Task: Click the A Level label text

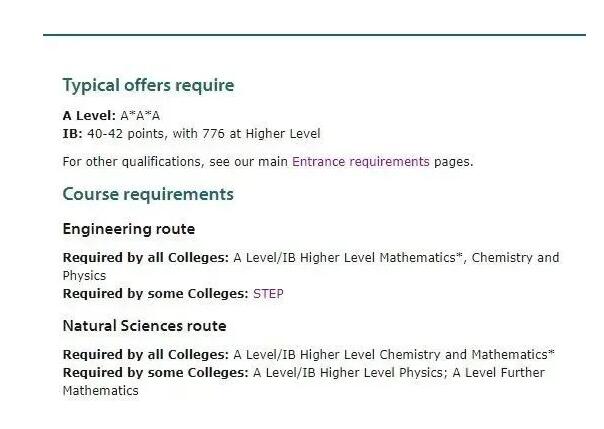Action: (89, 116)
